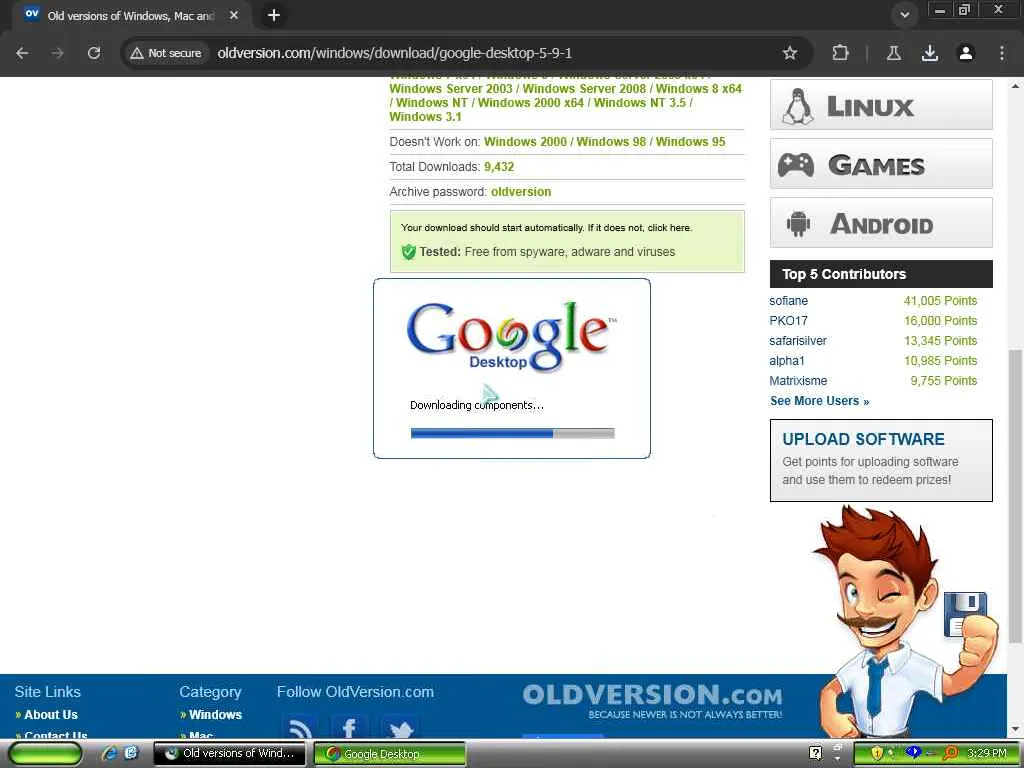
Task: Click the Google Desktop search tray icon
Action: [x=950, y=754]
